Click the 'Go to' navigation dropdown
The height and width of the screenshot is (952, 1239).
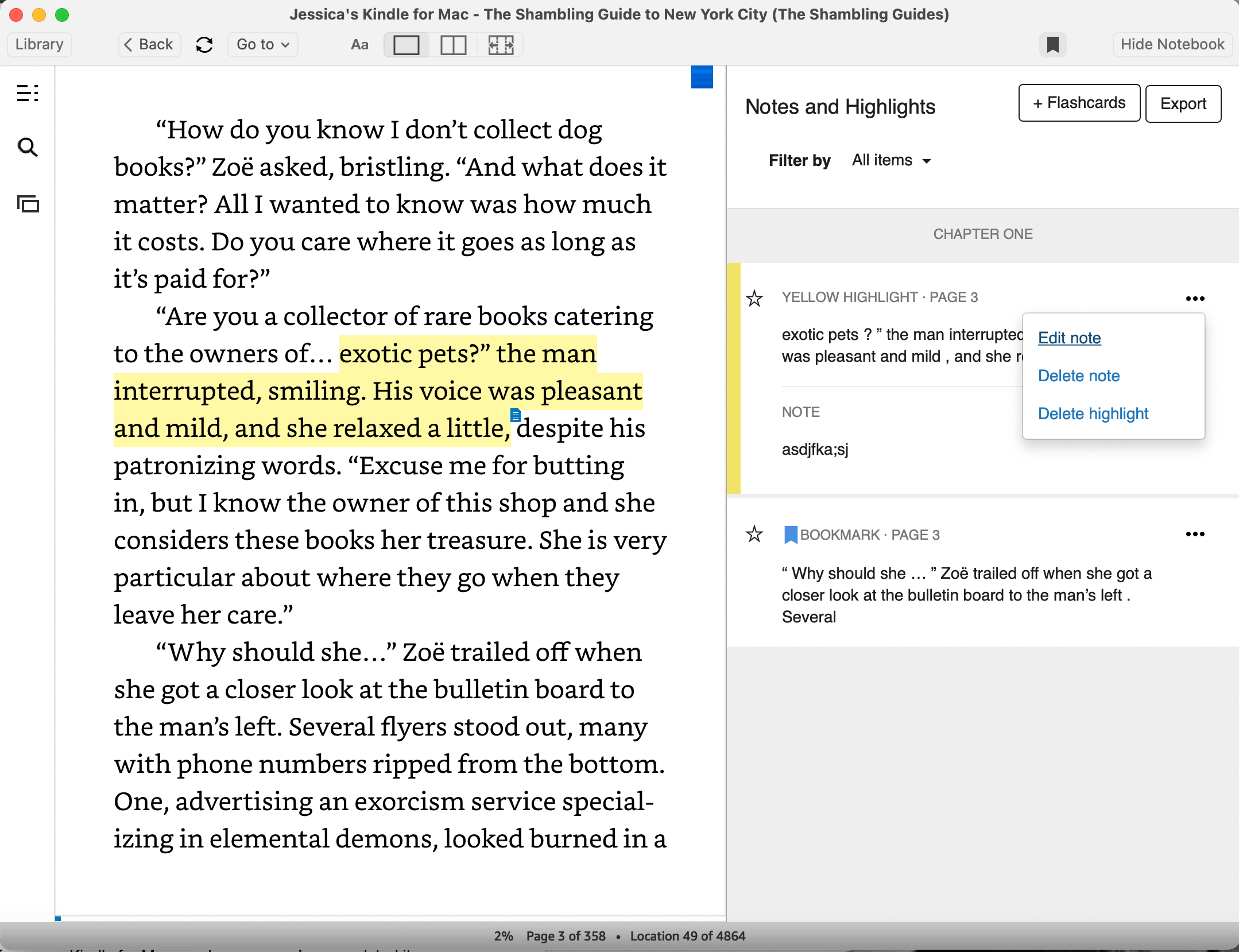point(261,44)
